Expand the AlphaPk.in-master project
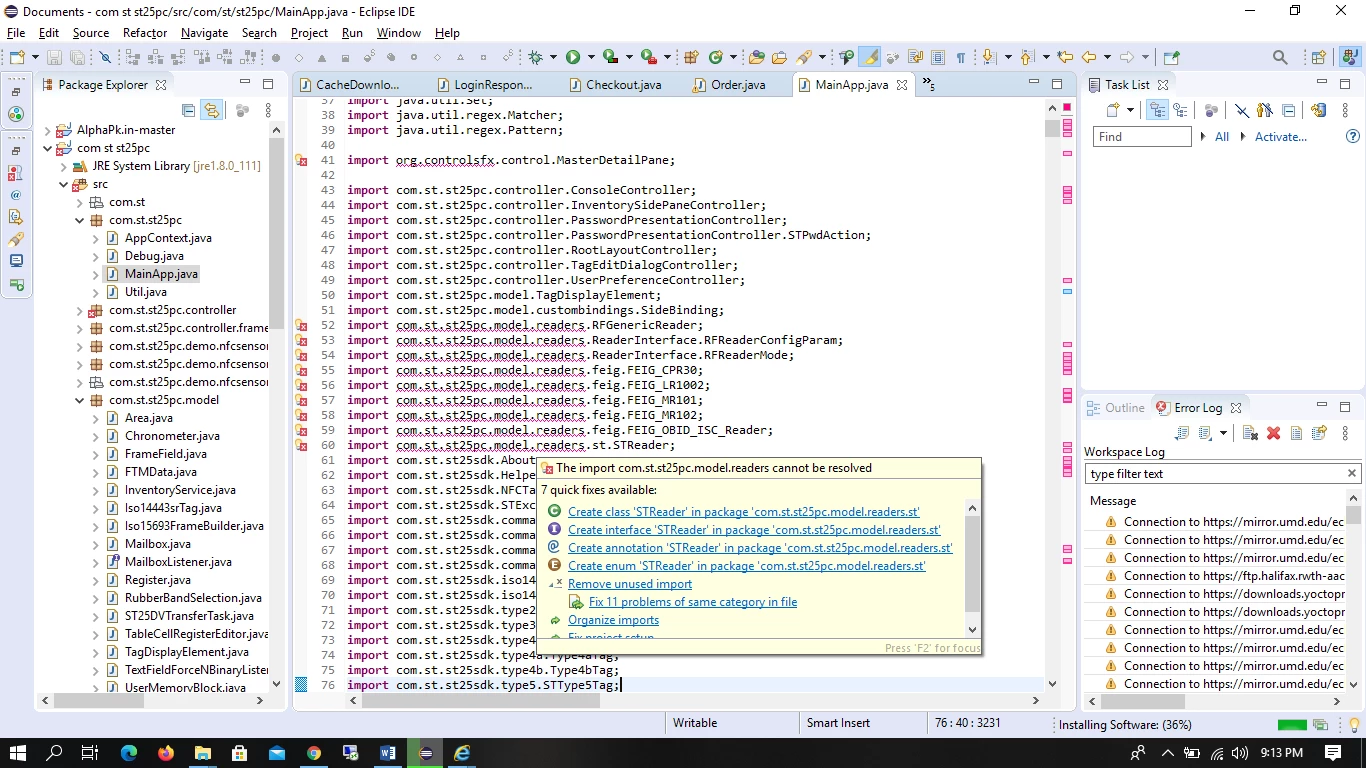Image resolution: width=1366 pixels, height=768 pixels. coord(48,130)
